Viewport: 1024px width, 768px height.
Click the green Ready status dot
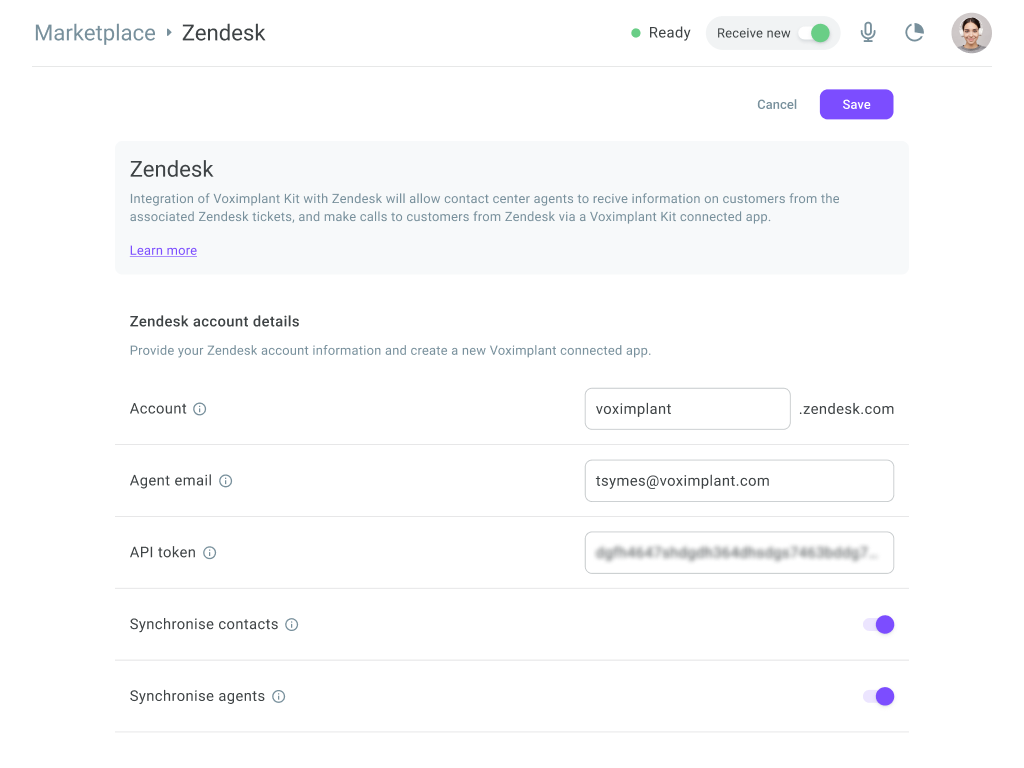[x=636, y=33]
